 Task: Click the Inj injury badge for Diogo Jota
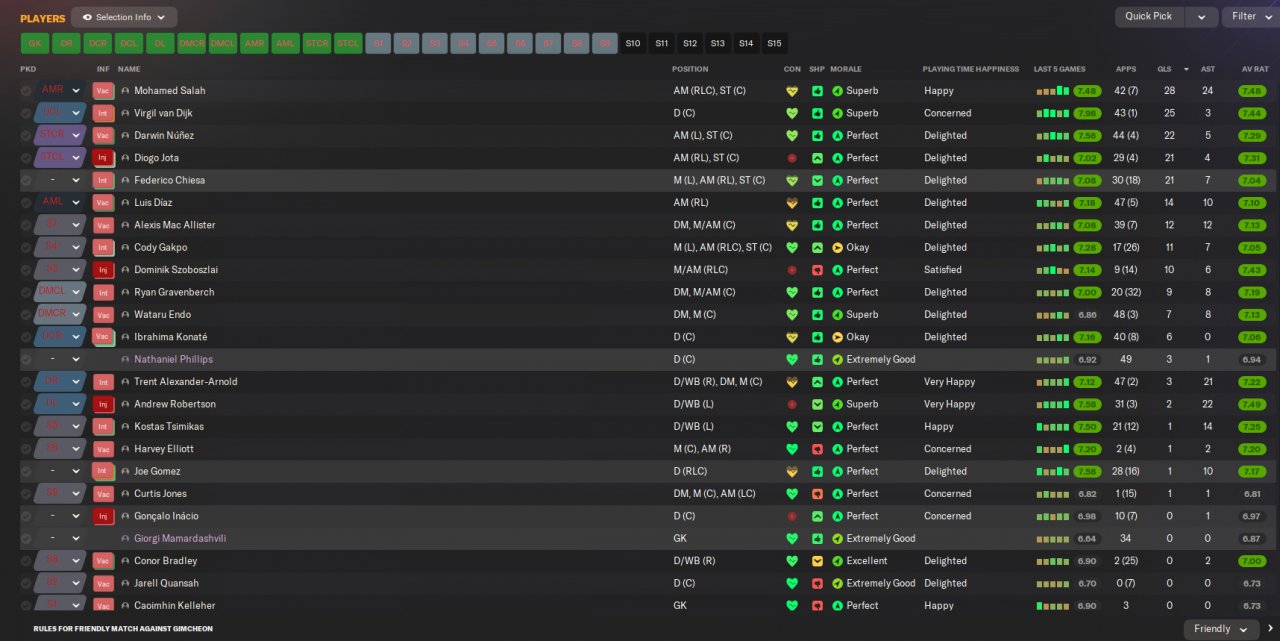click(102, 158)
